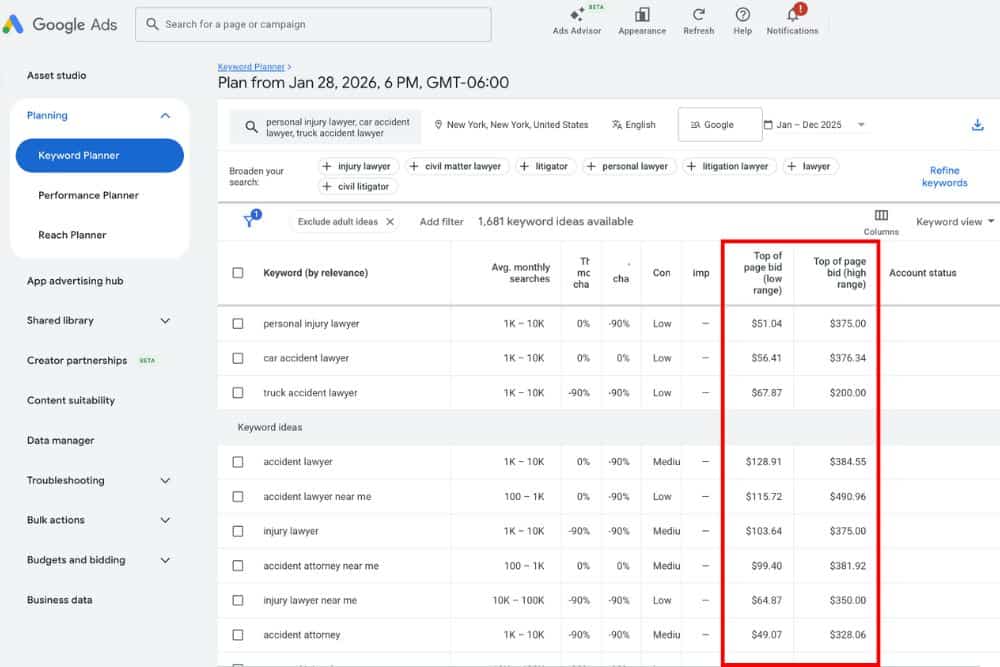
Task: Tick the select-all header checkbox
Action: 238,273
